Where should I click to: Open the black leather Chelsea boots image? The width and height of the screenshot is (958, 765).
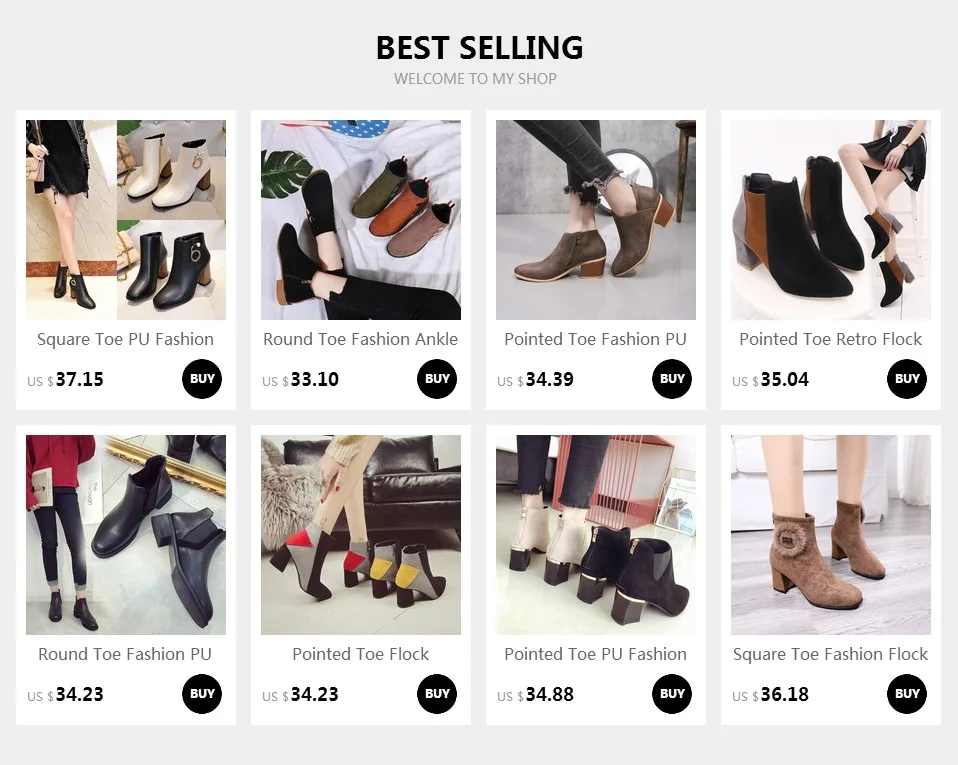[x=126, y=535]
